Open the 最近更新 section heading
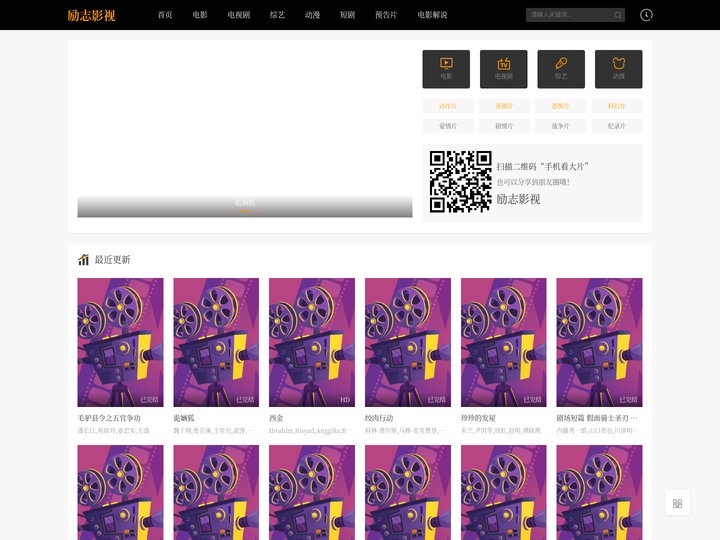The image size is (720, 540). click(112, 259)
